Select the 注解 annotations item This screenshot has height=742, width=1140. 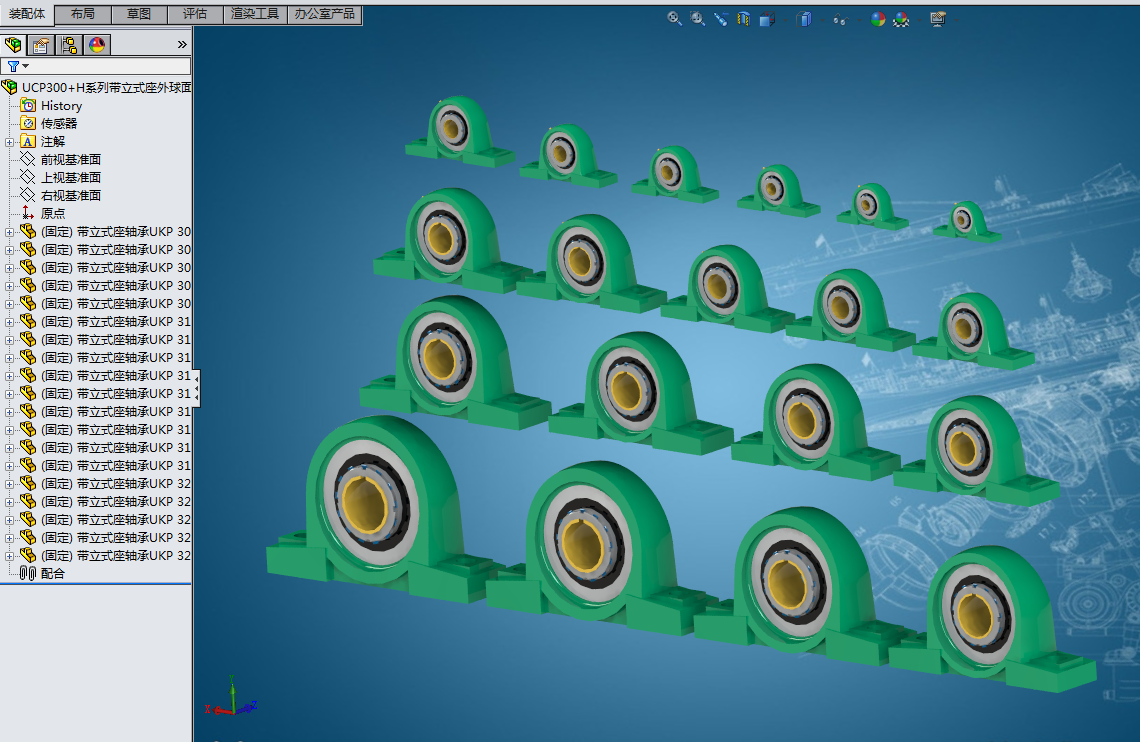53,142
